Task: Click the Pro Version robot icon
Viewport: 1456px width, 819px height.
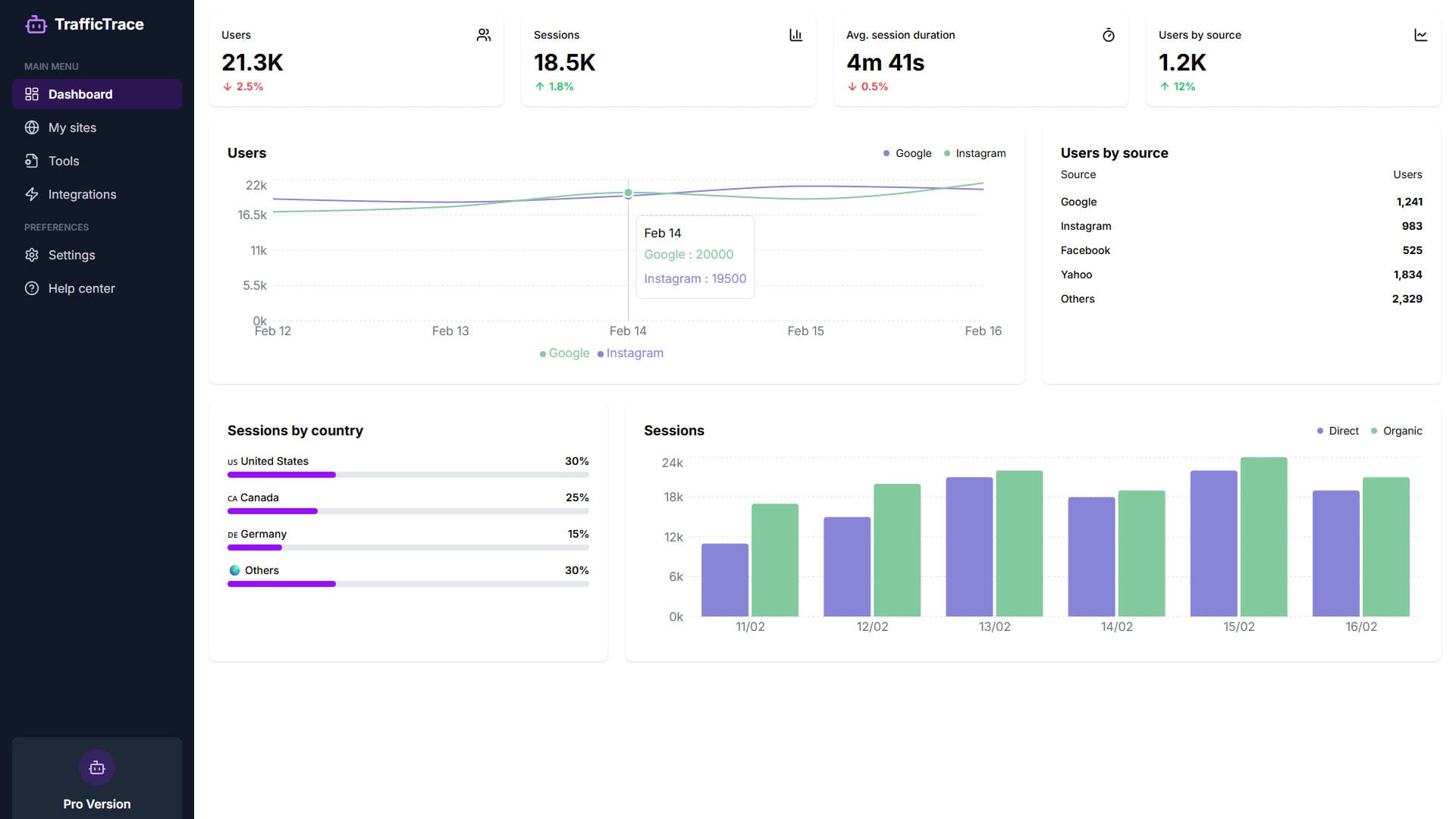Action: [97, 767]
